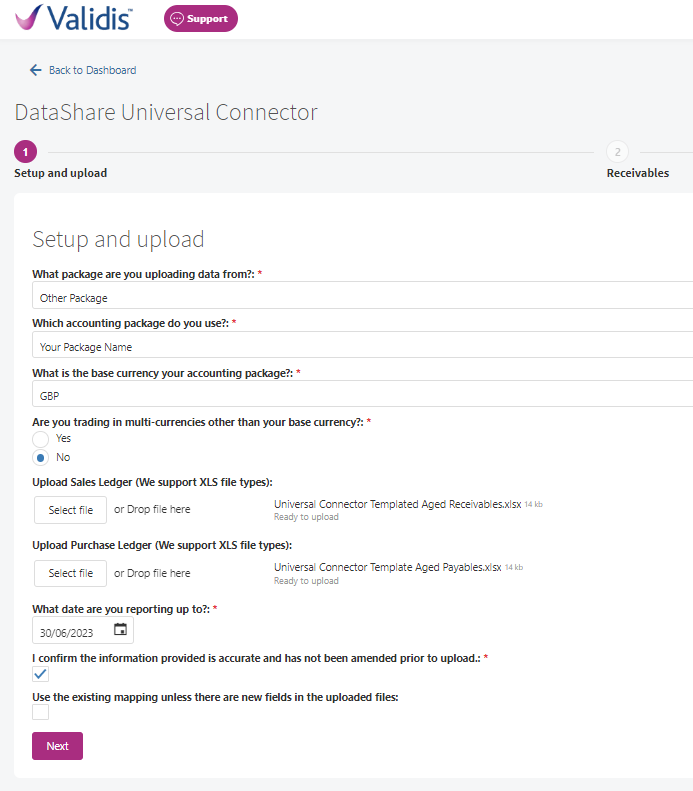This screenshot has height=791, width=693.
Task: Click Back to Dashboard link
Action: pos(92,70)
